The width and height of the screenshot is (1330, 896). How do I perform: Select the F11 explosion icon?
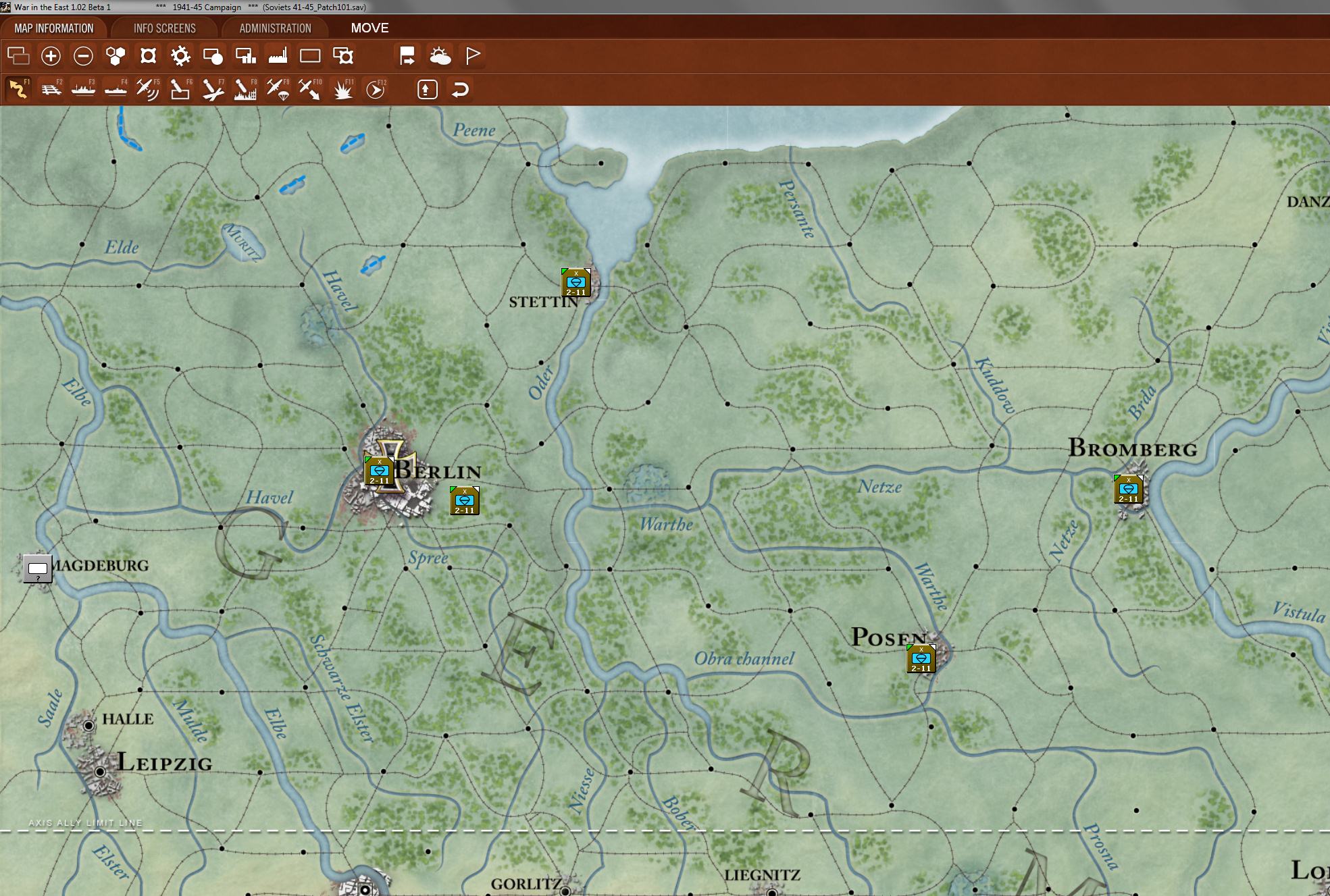[343, 89]
